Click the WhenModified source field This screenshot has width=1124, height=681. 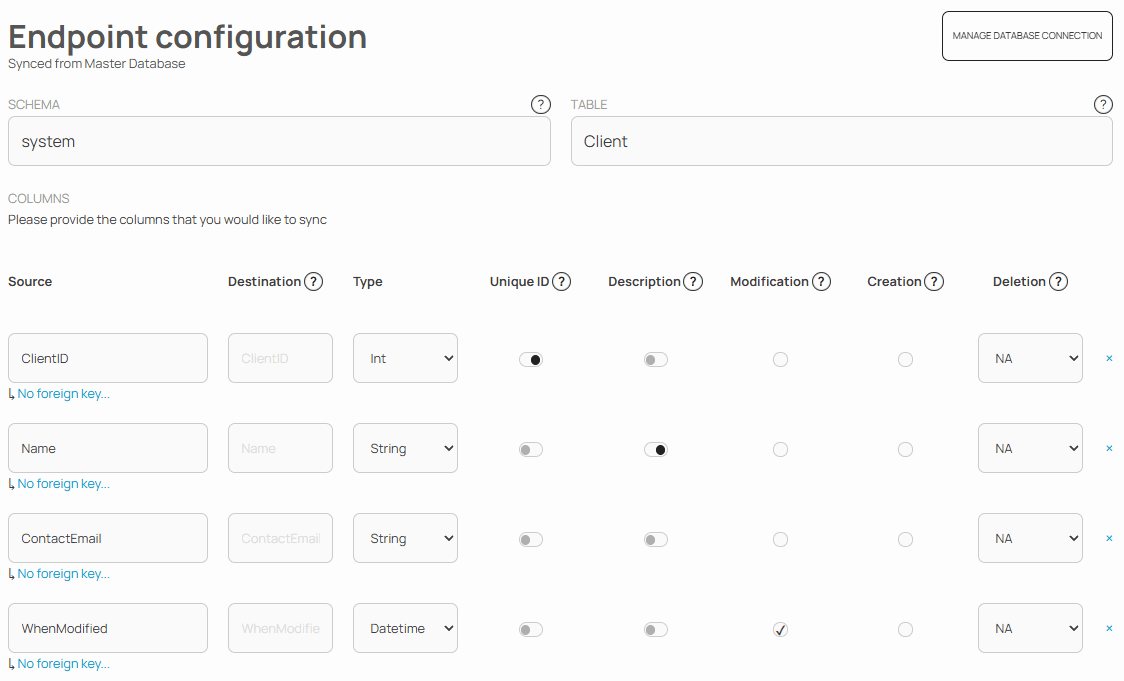(108, 628)
